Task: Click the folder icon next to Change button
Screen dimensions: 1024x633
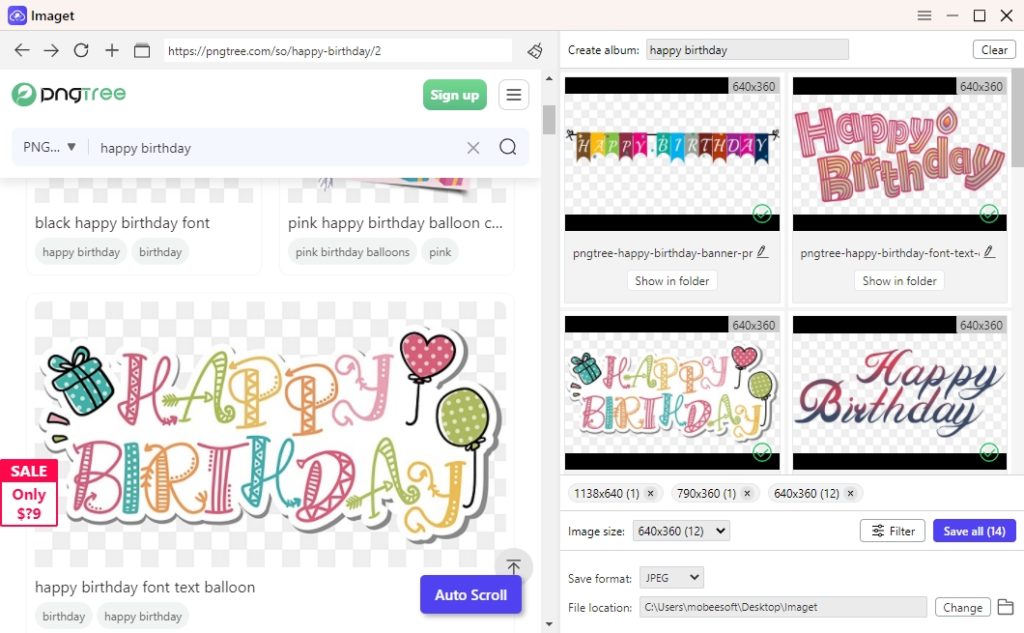Action: [x=1006, y=607]
